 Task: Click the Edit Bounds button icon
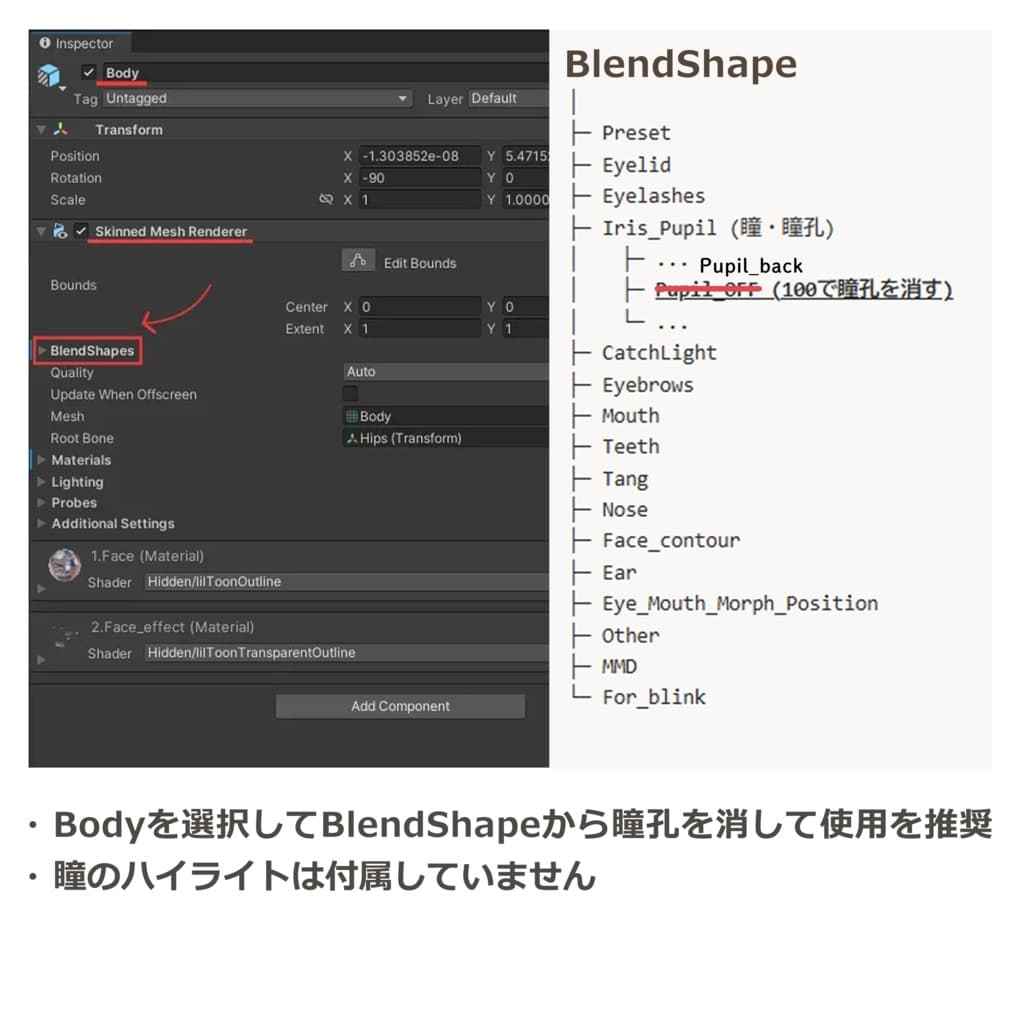[x=358, y=261]
